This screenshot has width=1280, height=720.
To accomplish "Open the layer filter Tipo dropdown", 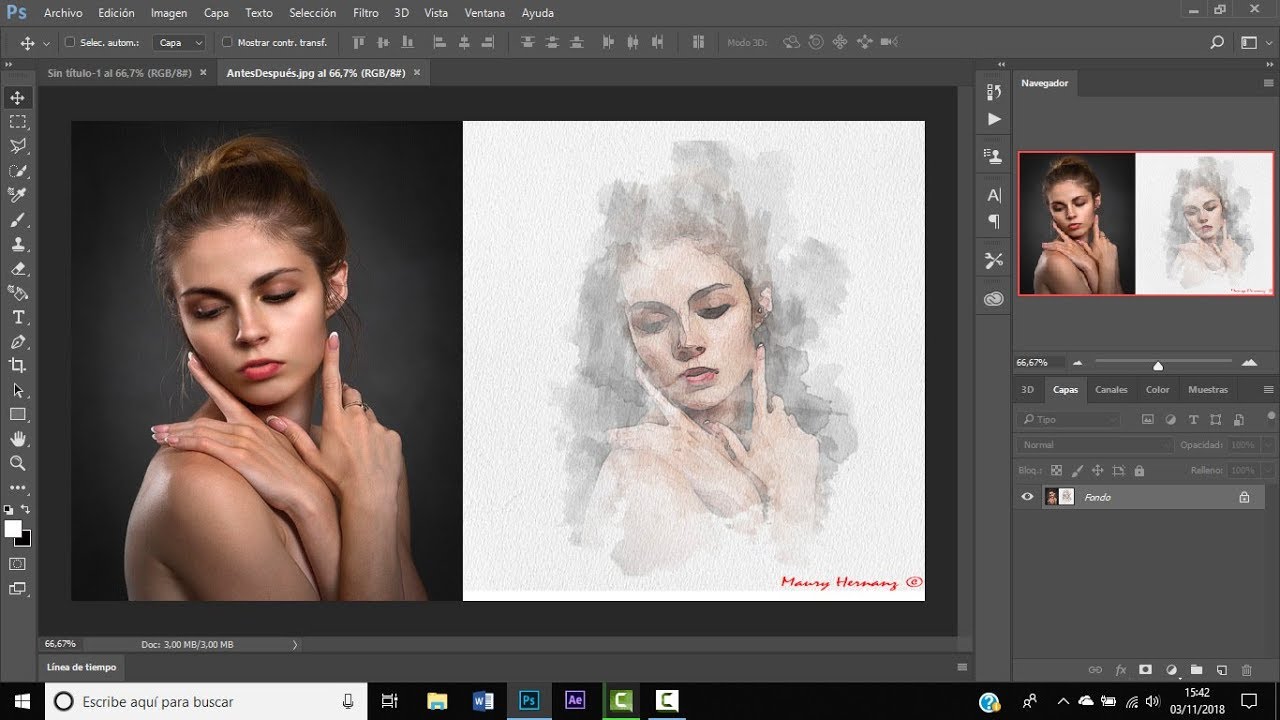I will click(x=1069, y=420).
